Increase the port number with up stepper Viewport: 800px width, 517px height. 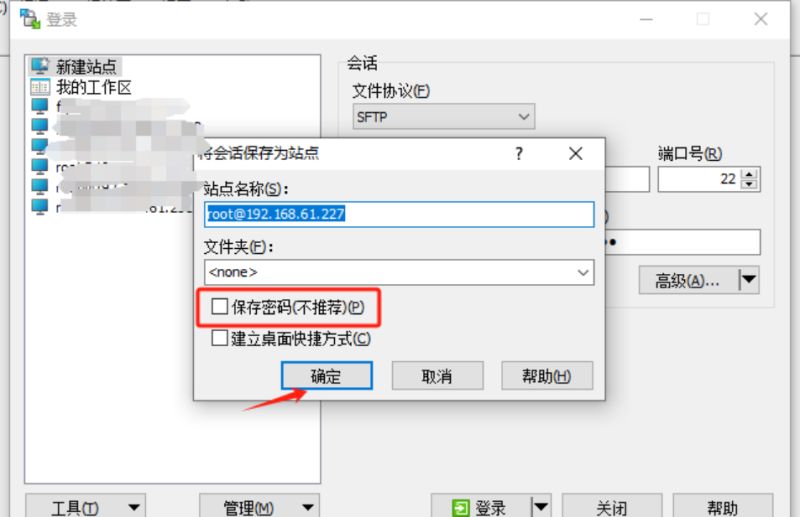coord(749,174)
